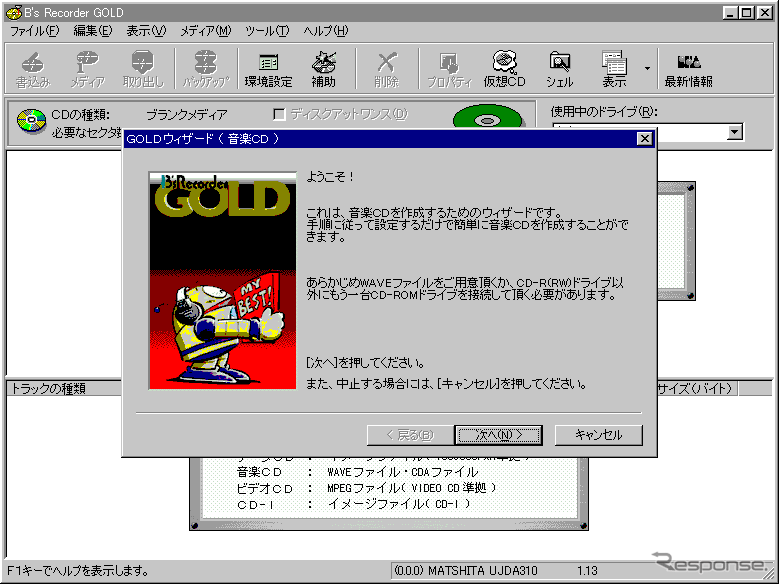Click the 書込み (Write) toolbar icon
The height and width of the screenshot is (584, 779).
(x=33, y=70)
